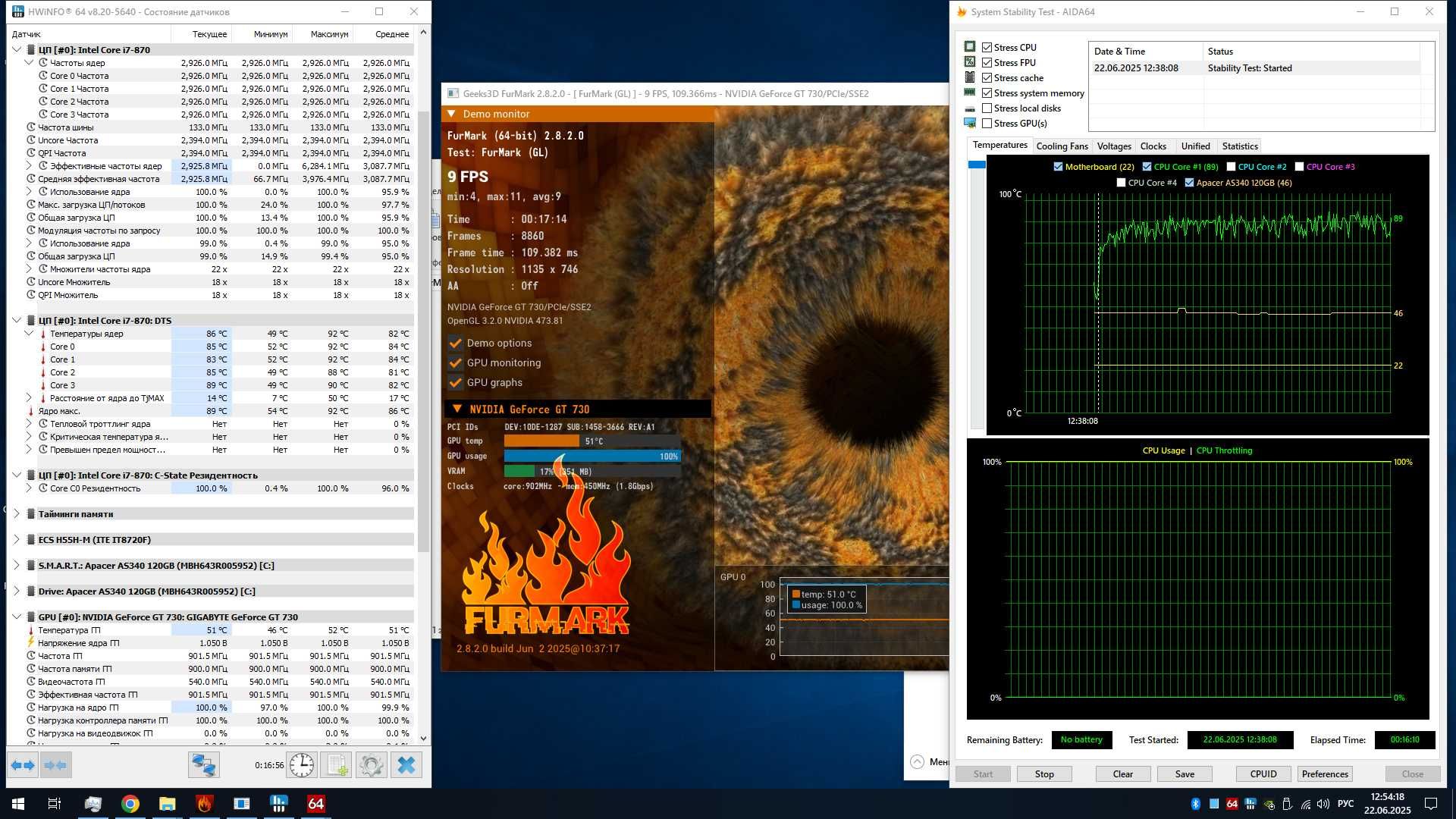
Task: Click safely remove hardware tray icon
Action: 1287,804
